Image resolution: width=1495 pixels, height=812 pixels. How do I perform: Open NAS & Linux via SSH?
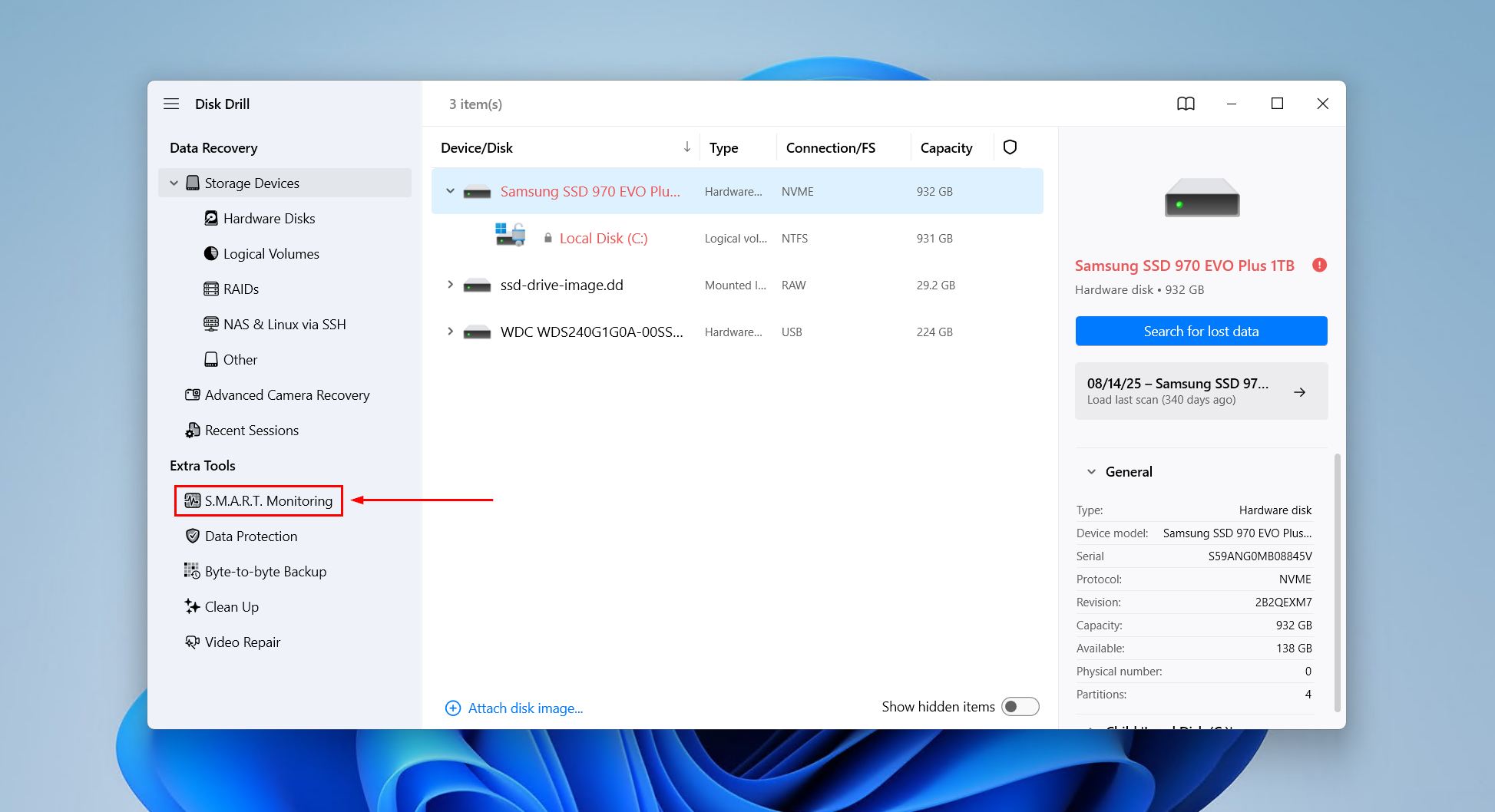(285, 324)
